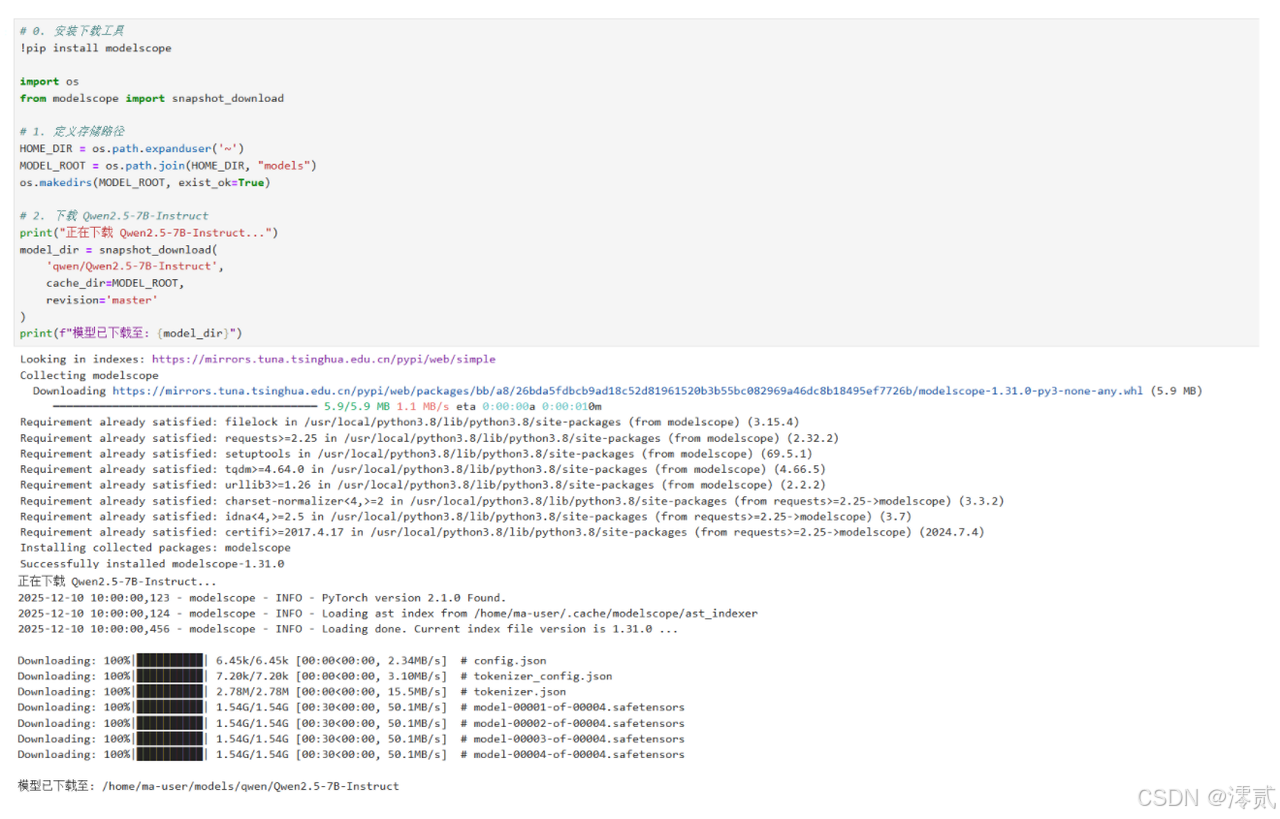Click the model-00002-of-00004.safetensors download row
The height and width of the screenshot is (819, 1280).
click(x=351, y=723)
